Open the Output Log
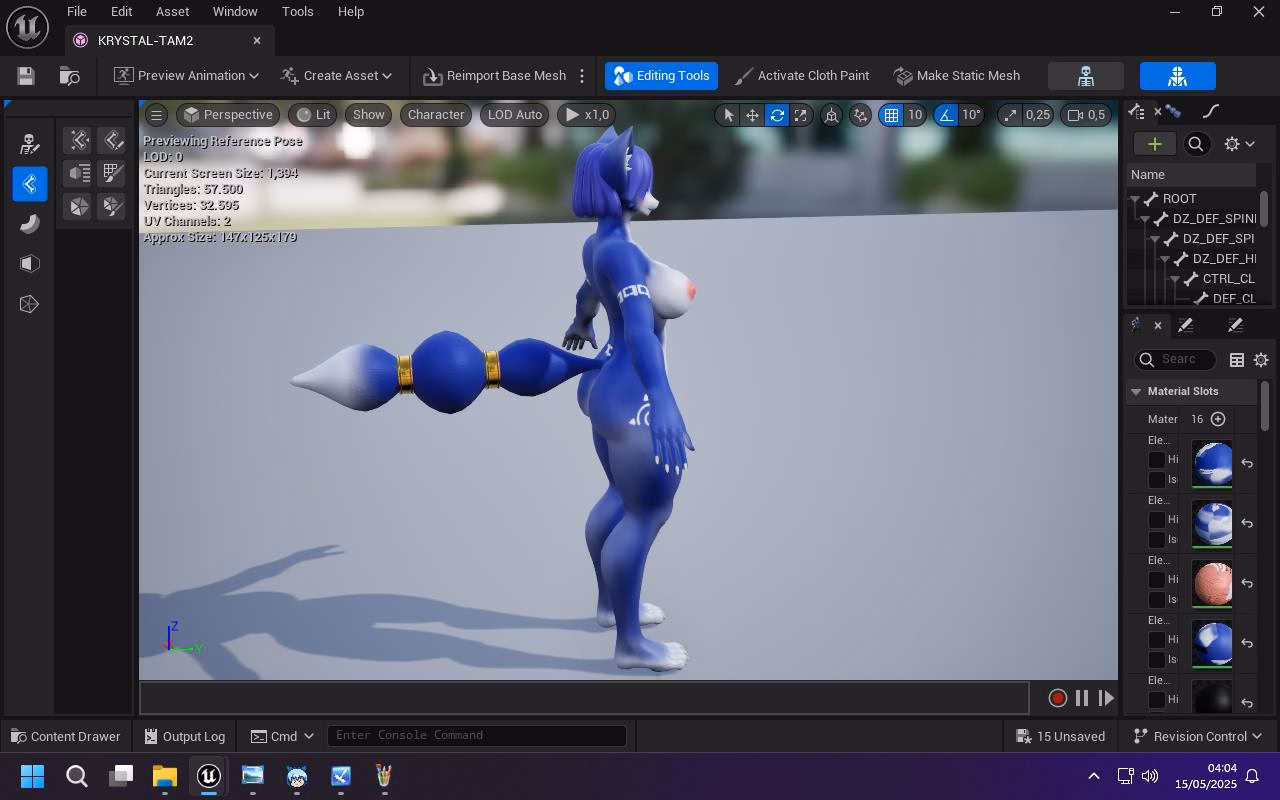The width and height of the screenshot is (1280, 800). [184, 737]
